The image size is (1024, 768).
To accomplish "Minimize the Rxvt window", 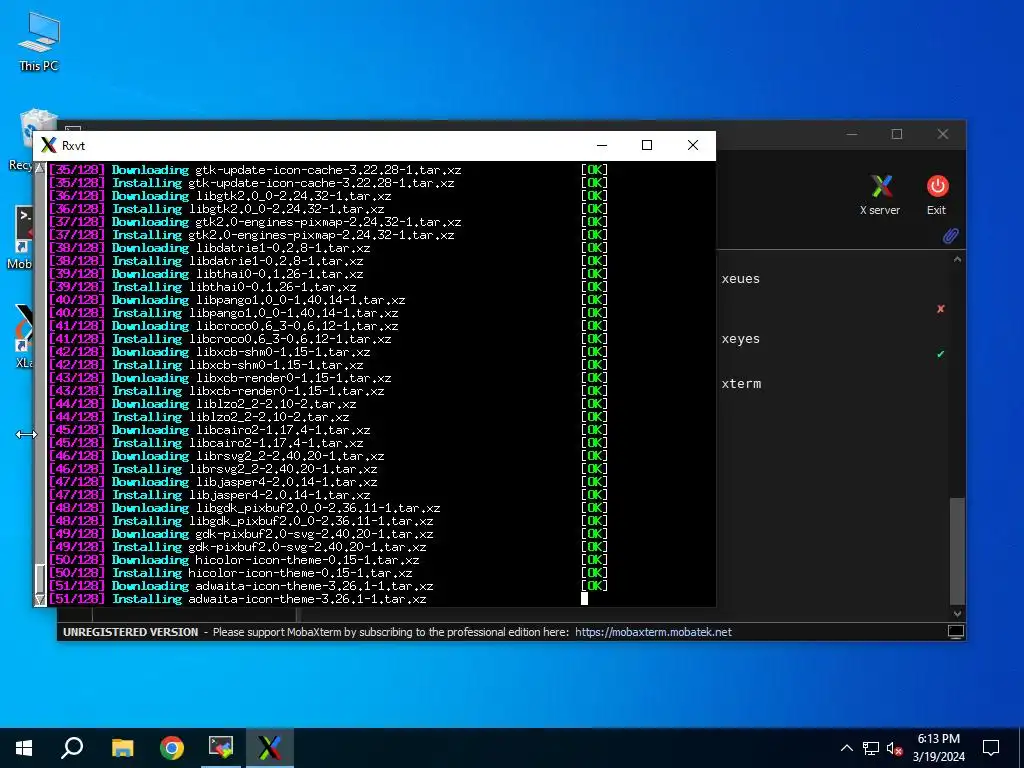I will pyautogui.click(x=602, y=145).
